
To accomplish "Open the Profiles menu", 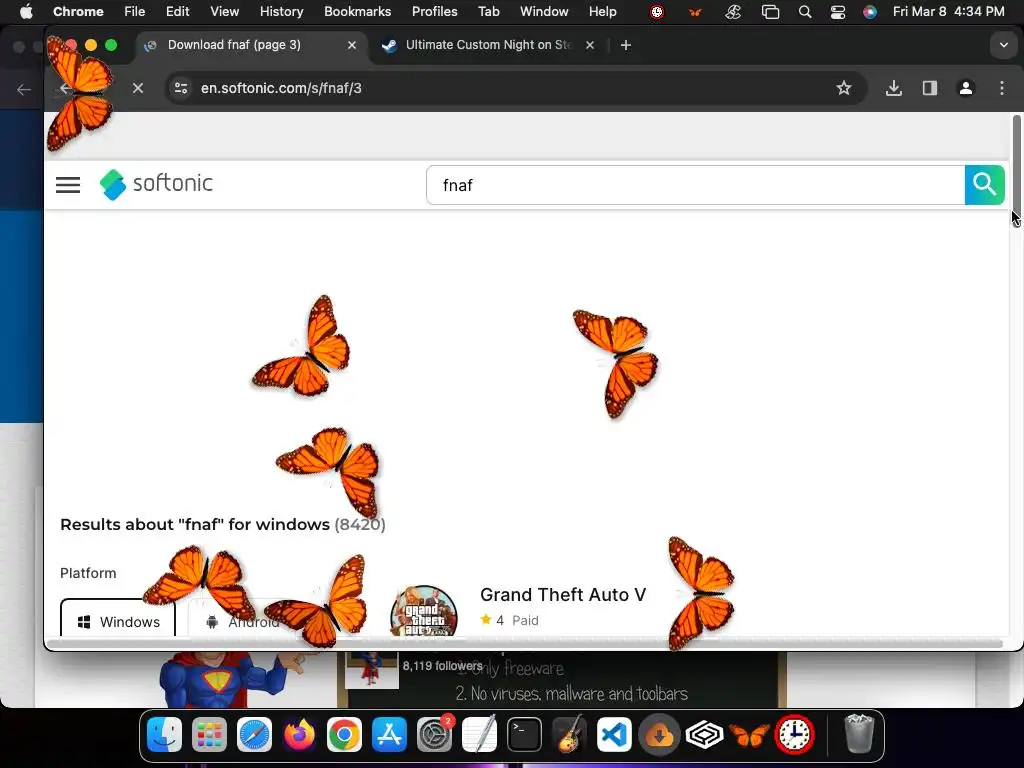I will [434, 11].
